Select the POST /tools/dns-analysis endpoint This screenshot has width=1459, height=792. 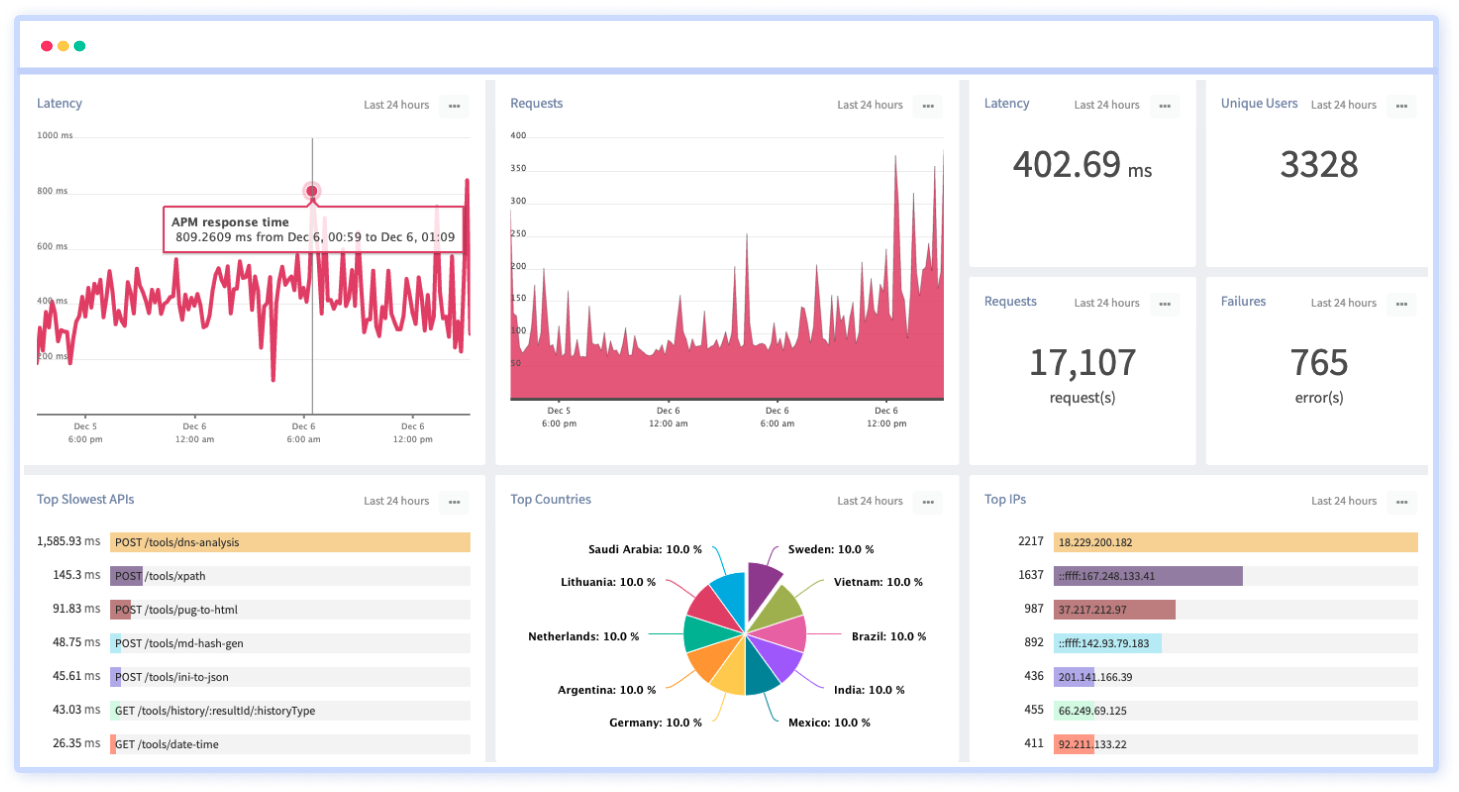[290, 542]
